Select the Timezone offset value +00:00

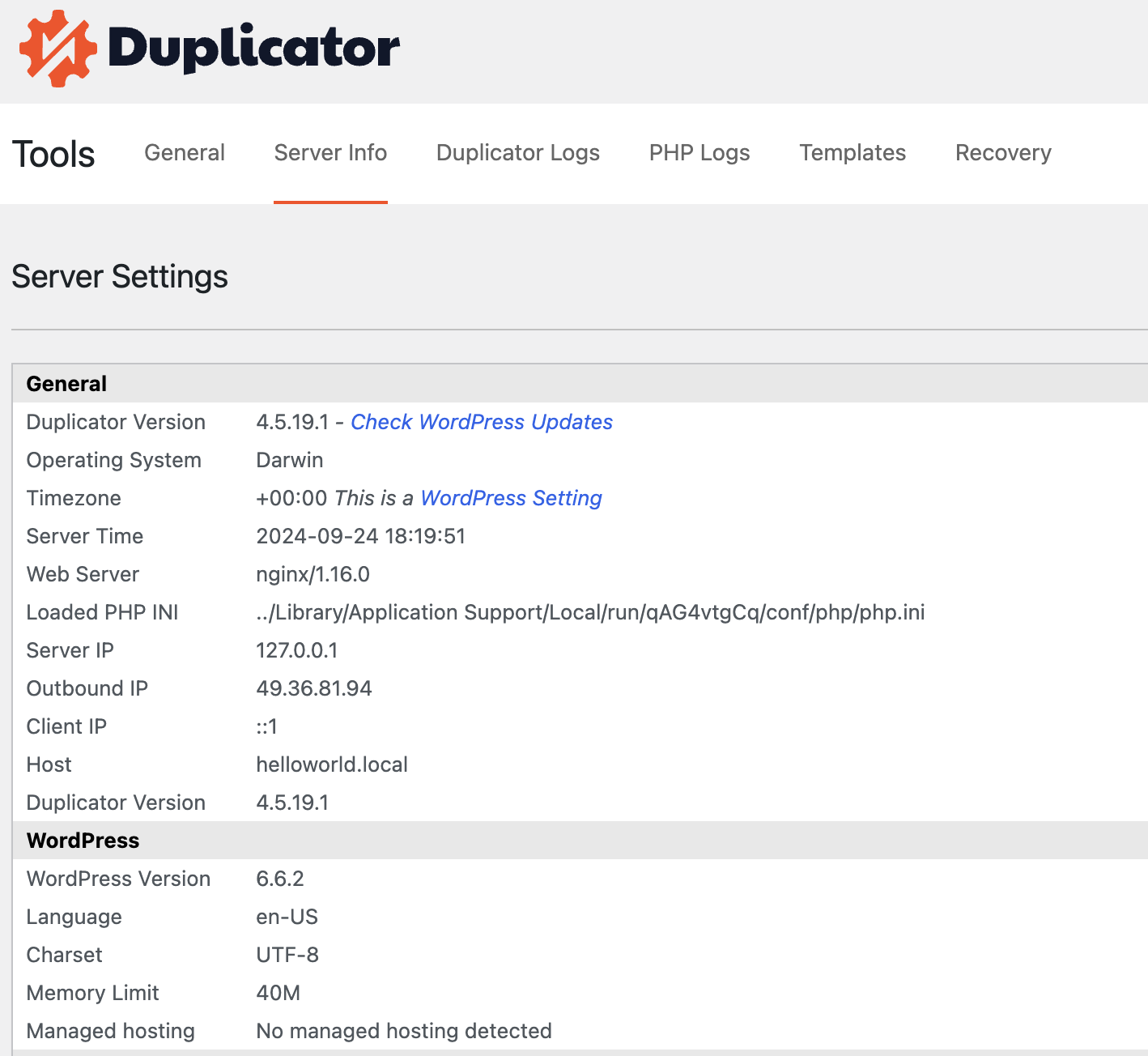[292, 498]
